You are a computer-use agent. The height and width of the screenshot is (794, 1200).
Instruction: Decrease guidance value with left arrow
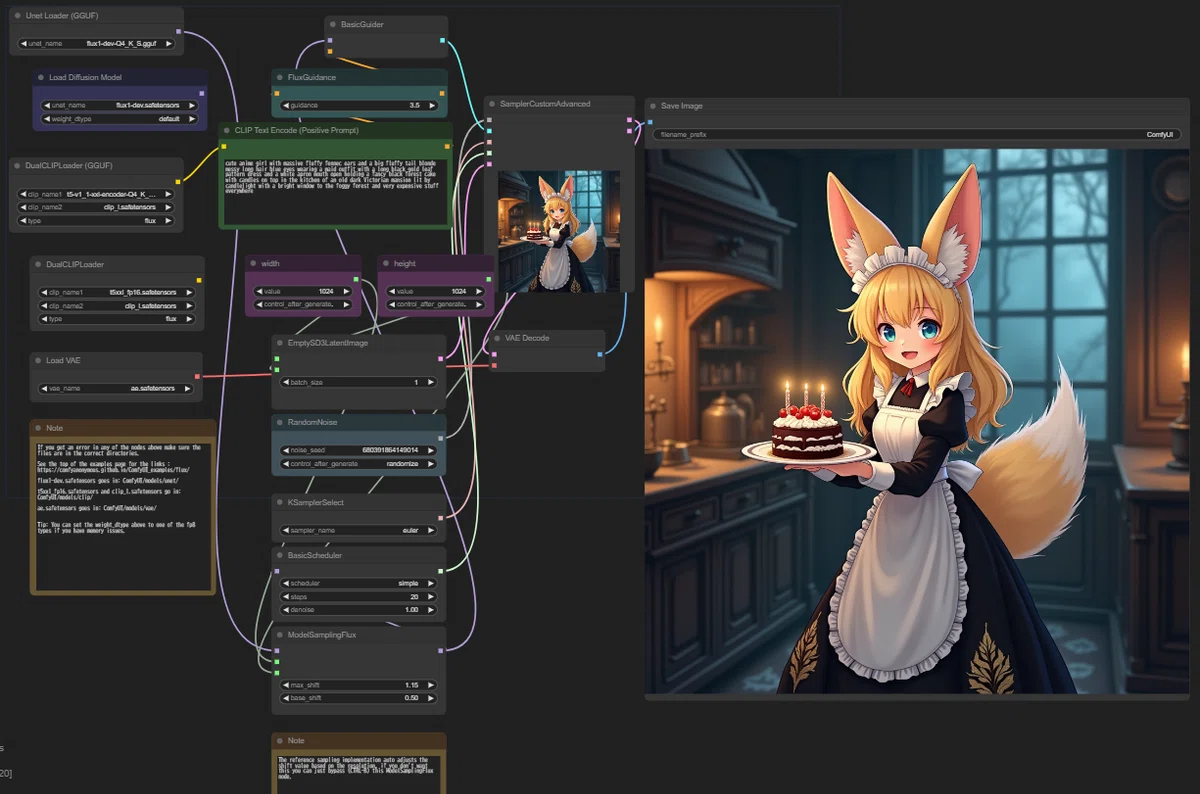pos(285,105)
